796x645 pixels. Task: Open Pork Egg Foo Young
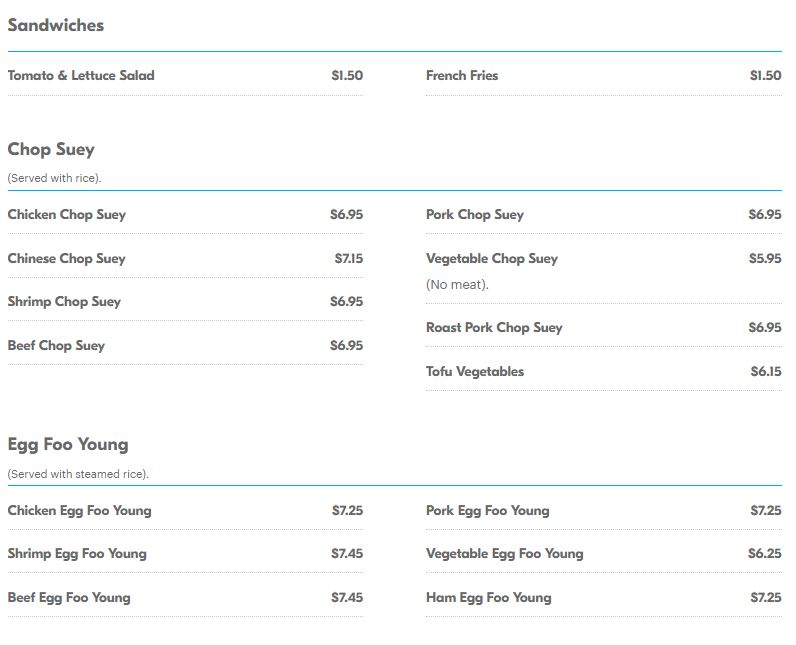tap(488, 511)
